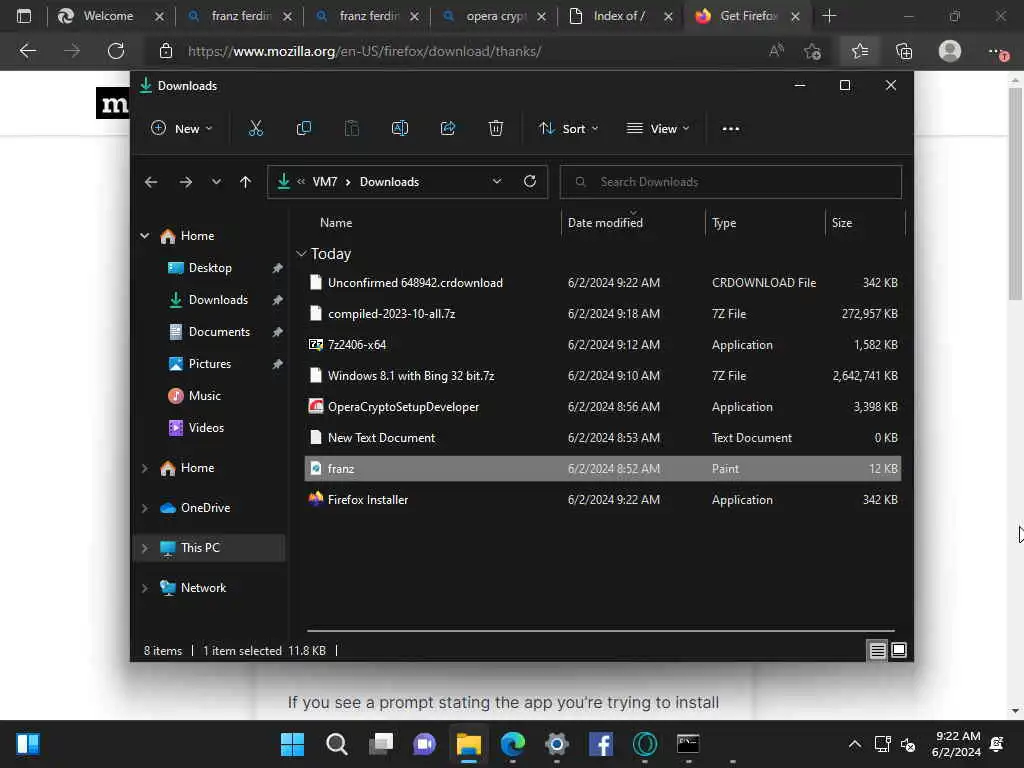The height and width of the screenshot is (768, 1024).
Task: Open the Settings gear on taskbar
Action: point(556,744)
